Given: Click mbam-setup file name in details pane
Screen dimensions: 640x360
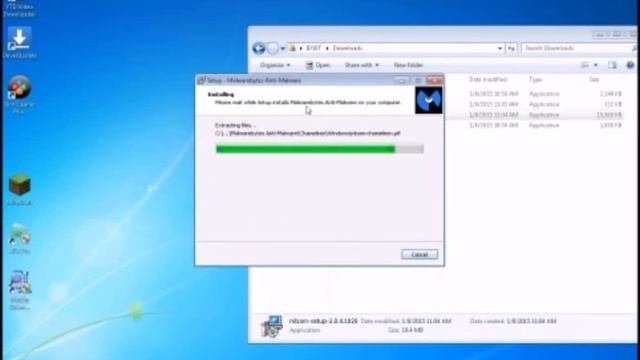Looking at the screenshot, I should (x=323, y=321).
